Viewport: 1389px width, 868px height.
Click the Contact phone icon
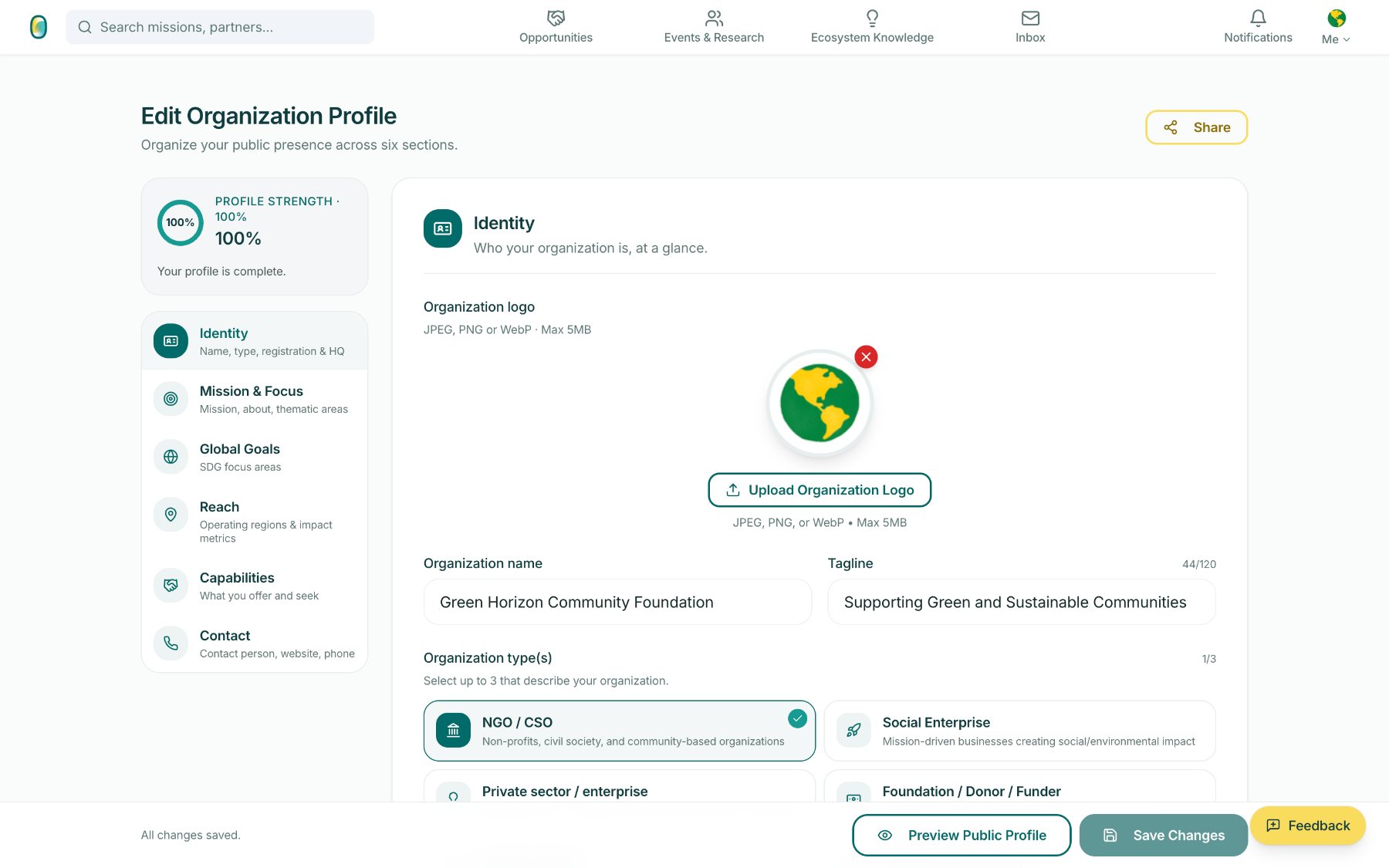tap(171, 643)
